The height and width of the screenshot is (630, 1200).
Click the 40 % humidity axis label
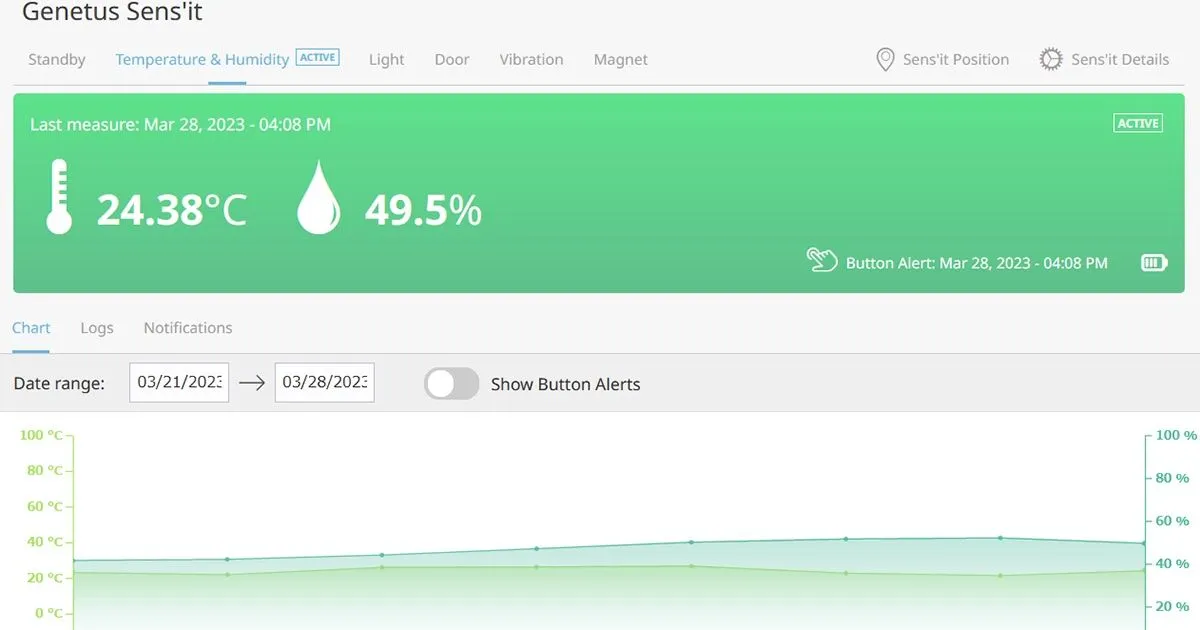[1173, 564]
